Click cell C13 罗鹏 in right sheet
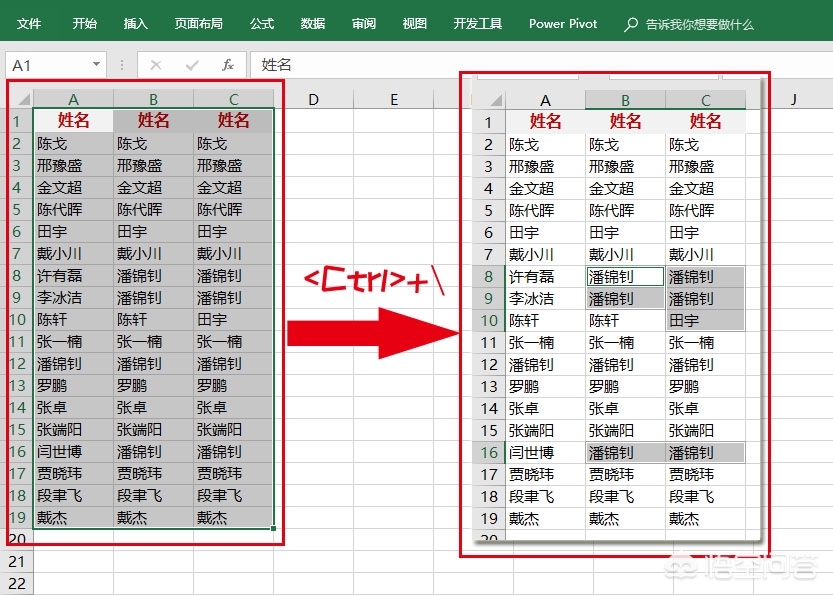 point(706,387)
